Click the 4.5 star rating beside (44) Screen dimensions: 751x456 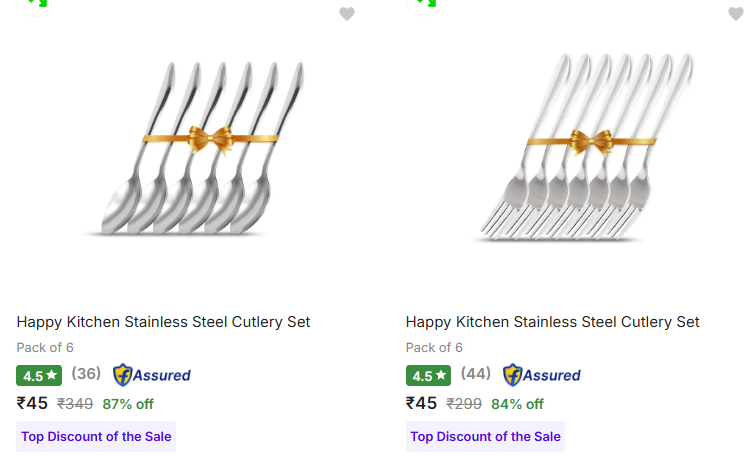(429, 376)
